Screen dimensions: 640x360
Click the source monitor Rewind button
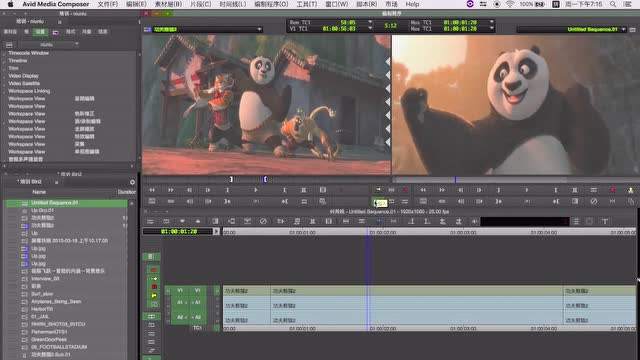(152, 190)
